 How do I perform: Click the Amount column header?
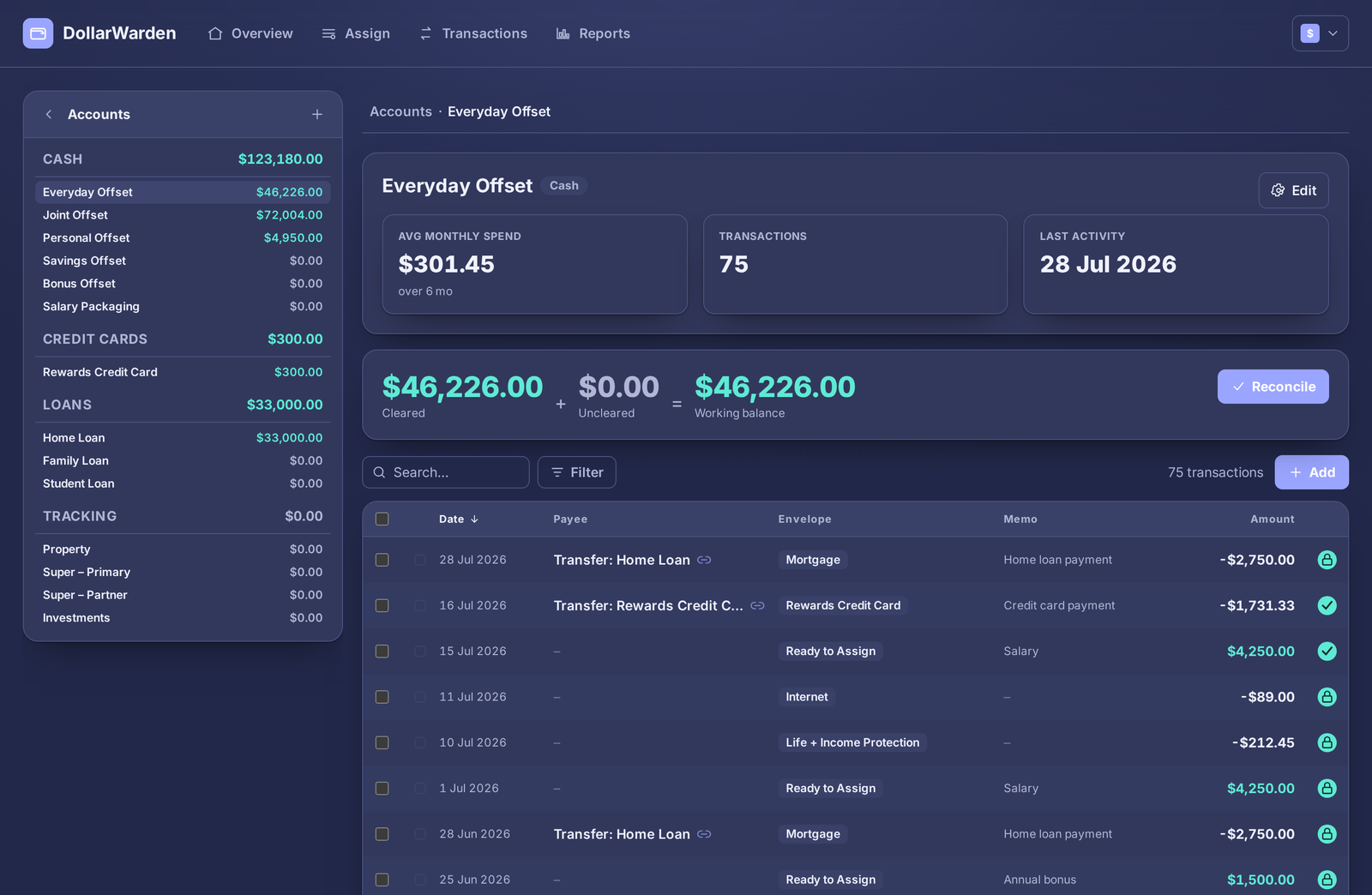1273,520
